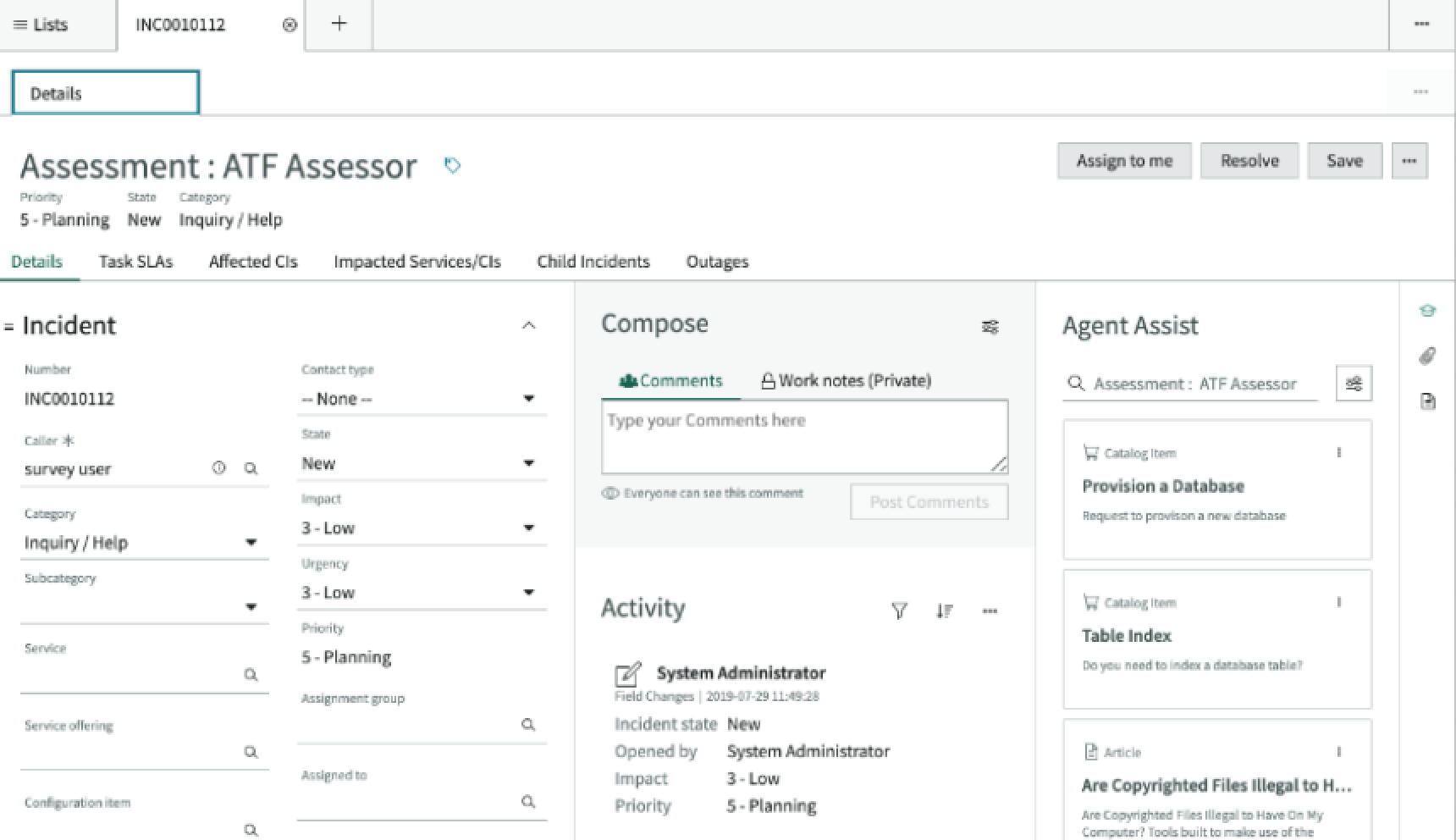Switch to the Affected CIs tab
The image size is (1456, 840).
point(252,262)
